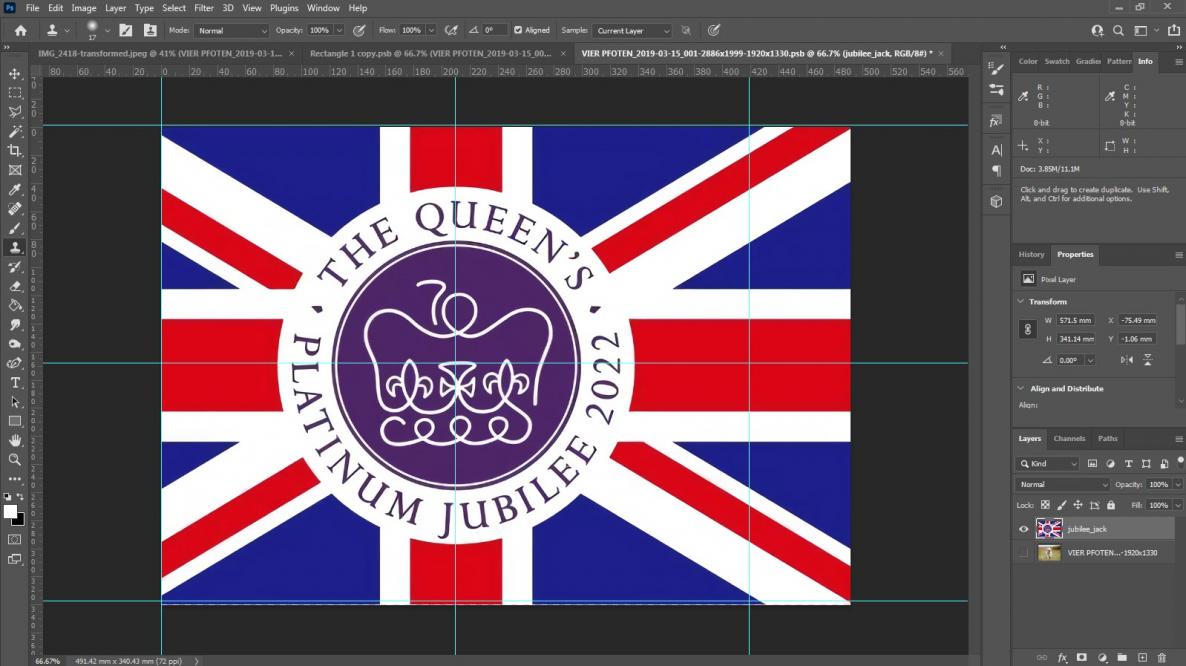1186x666 pixels.
Task: Open the brush preset picker arrow
Action: pyautogui.click(x=107, y=31)
